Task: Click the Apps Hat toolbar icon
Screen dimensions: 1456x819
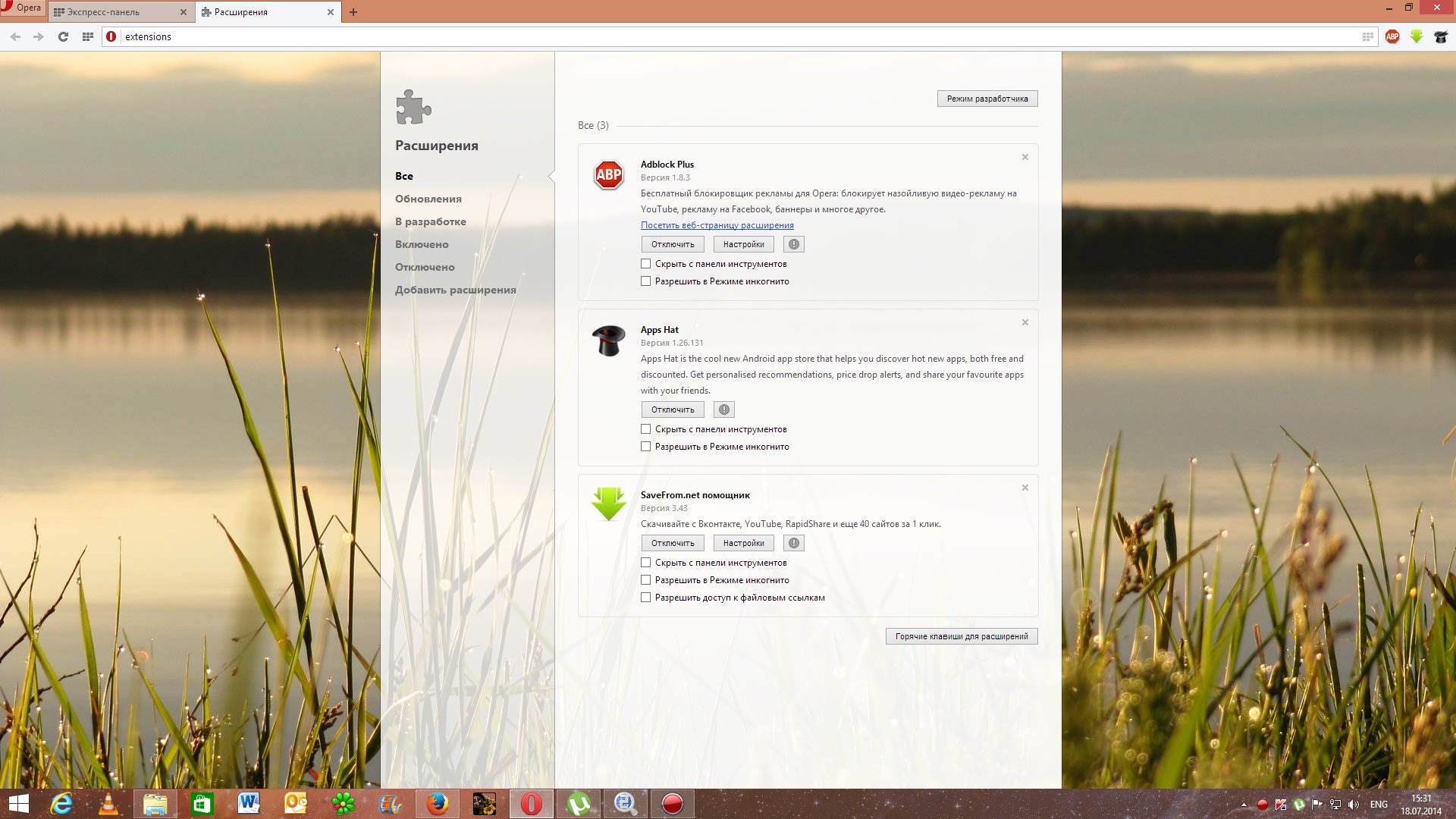Action: (1441, 36)
